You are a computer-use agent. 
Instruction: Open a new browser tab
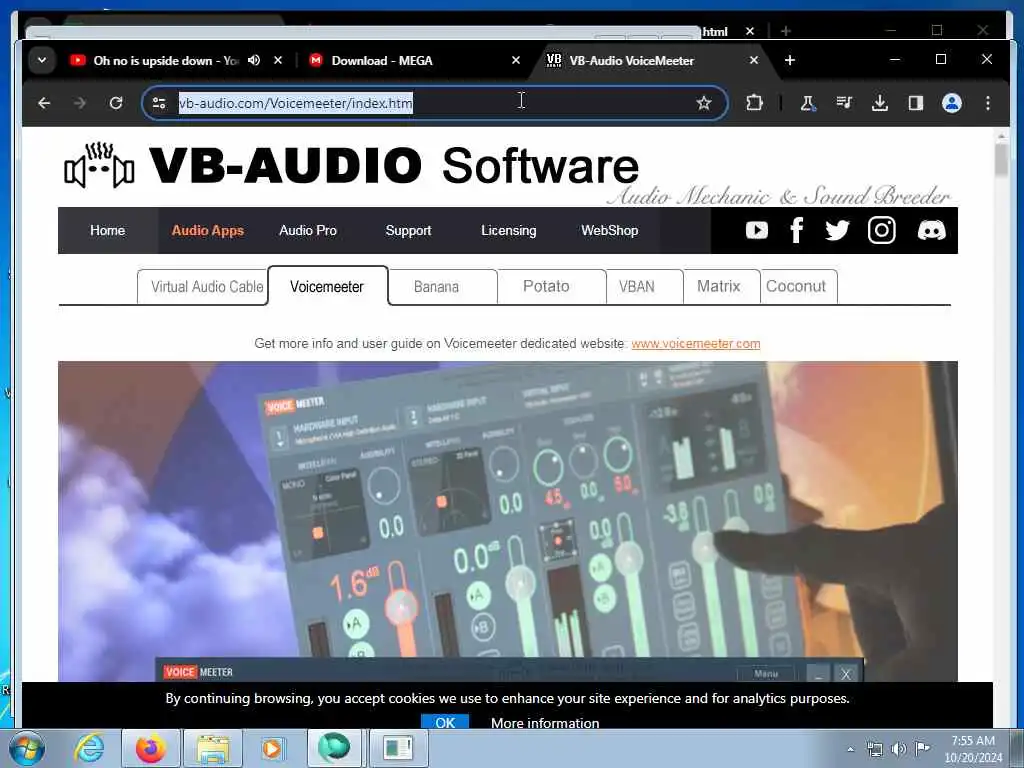pyautogui.click(x=790, y=60)
